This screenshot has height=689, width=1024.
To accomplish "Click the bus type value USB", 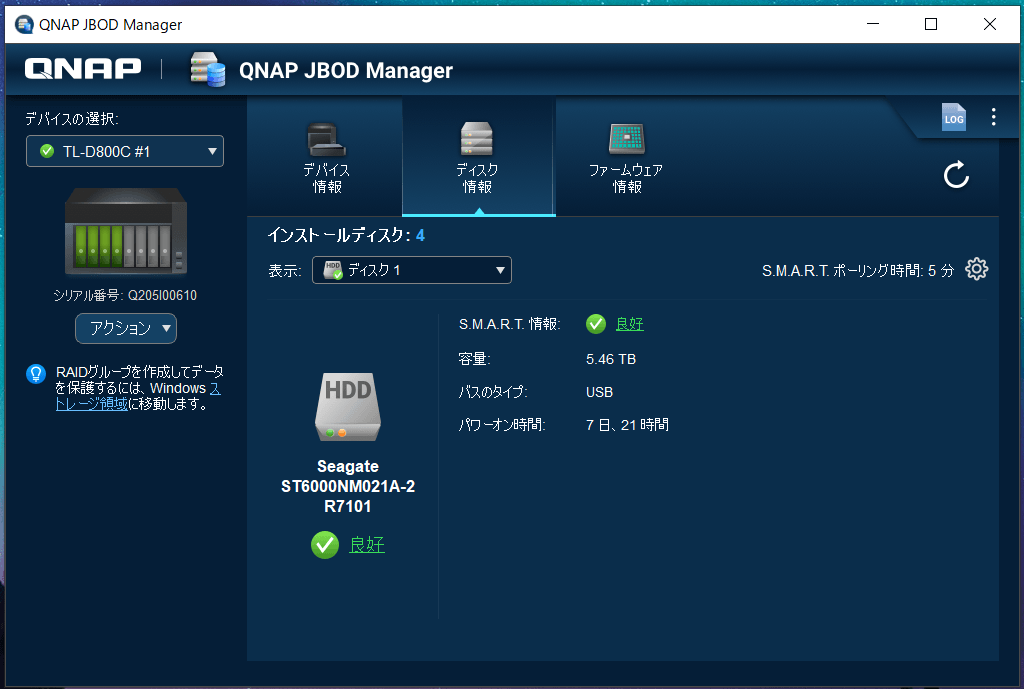I will point(599,392).
